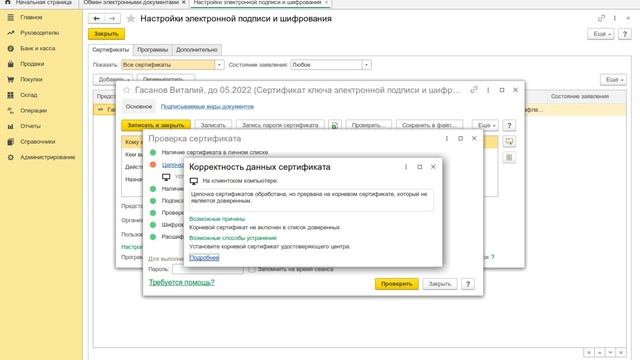Click help ? button in certificate toolbar
The width and height of the screenshot is (640, 360).
point(509,125)
